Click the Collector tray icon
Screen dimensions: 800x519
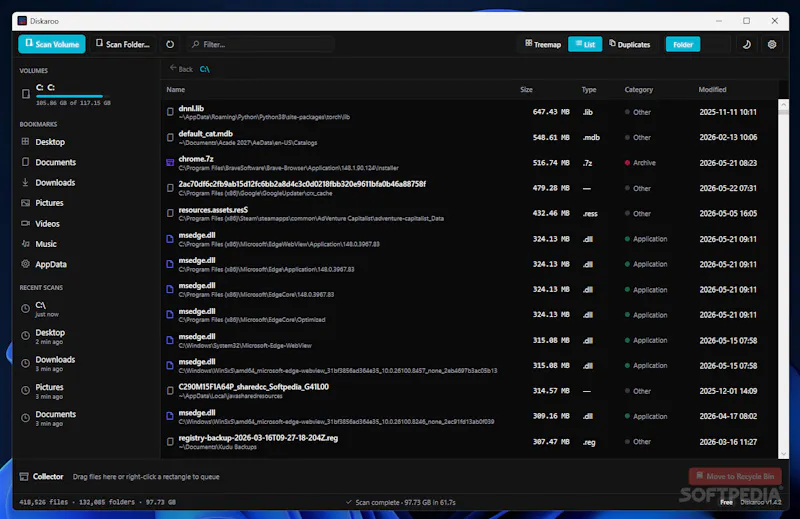(x=24, y=477)
